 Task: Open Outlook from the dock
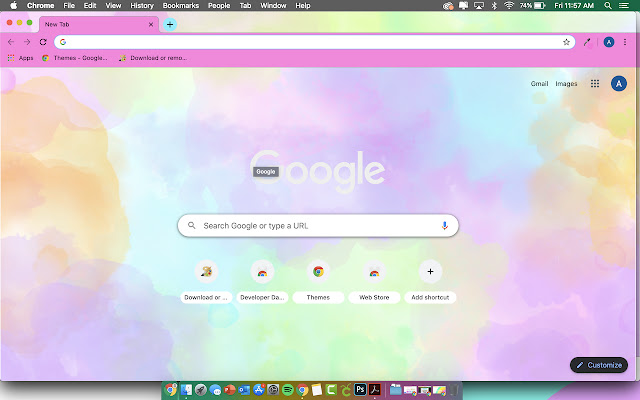click(244, 390)
